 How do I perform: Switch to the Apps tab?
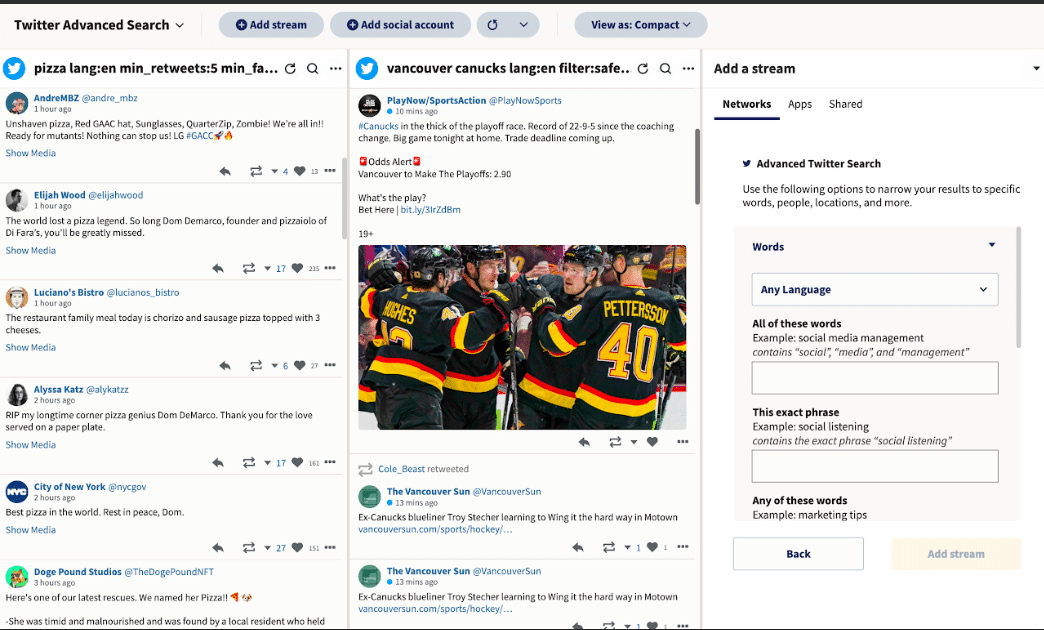click(x=800, y=105)
